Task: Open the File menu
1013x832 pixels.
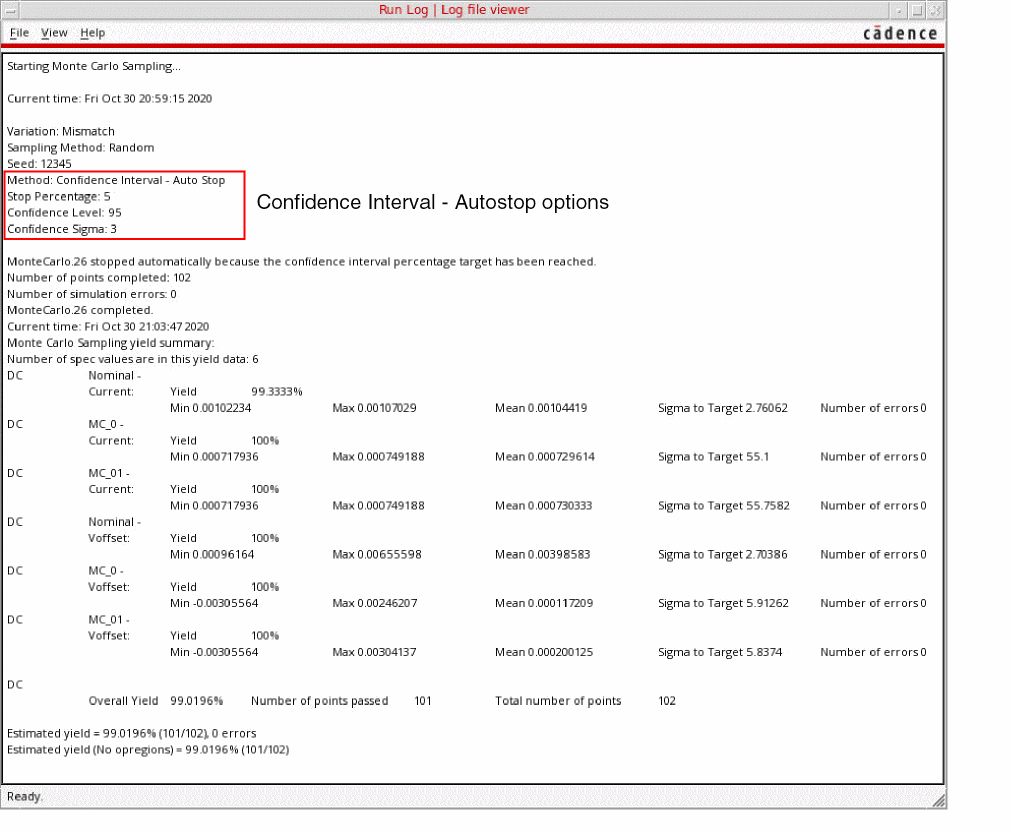Action: pyautogui.click(x=19, y=33)
